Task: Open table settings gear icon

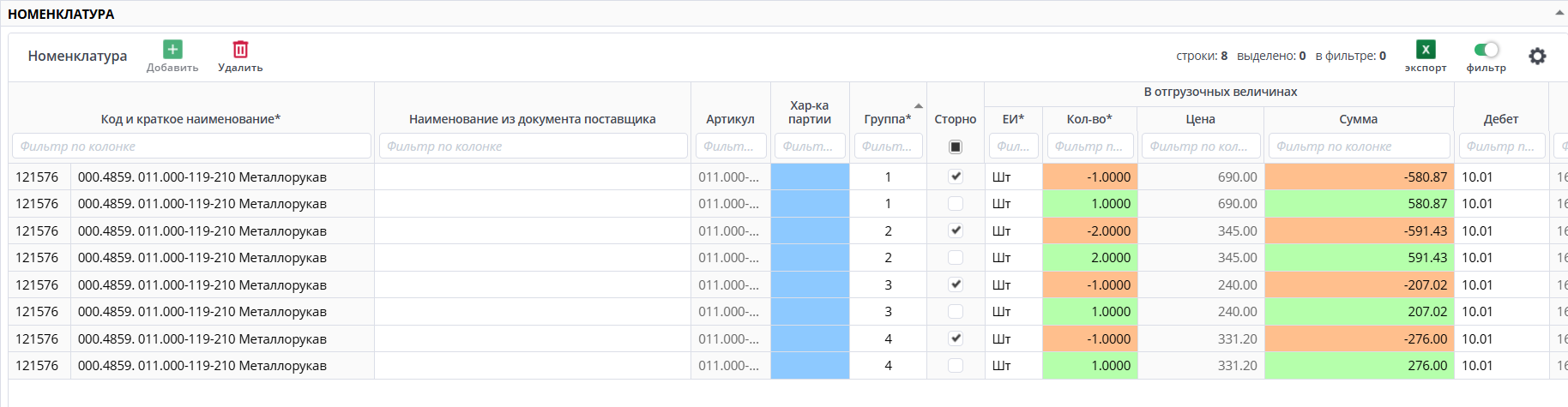Action: click(1537, 57)
